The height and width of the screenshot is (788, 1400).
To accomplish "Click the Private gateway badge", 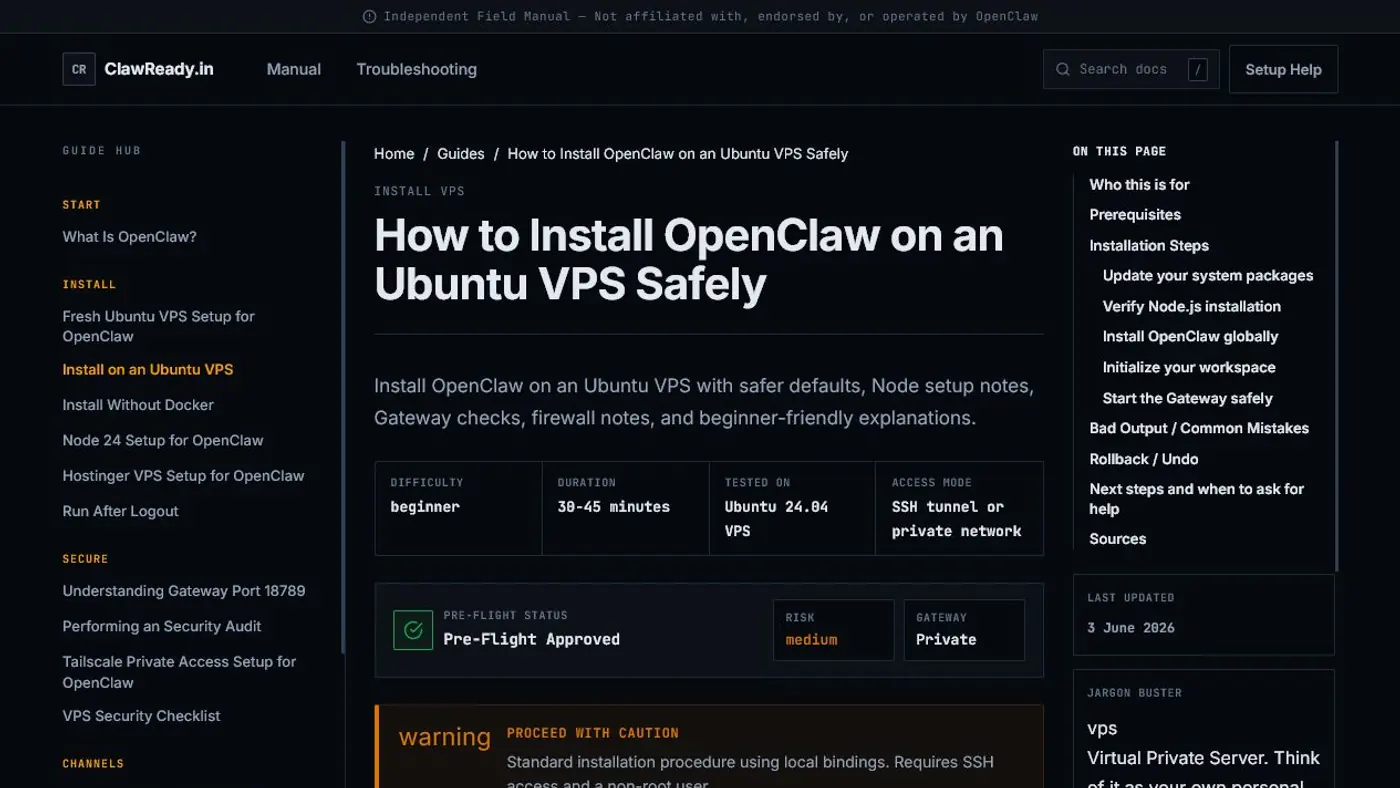I will (946, 640).
